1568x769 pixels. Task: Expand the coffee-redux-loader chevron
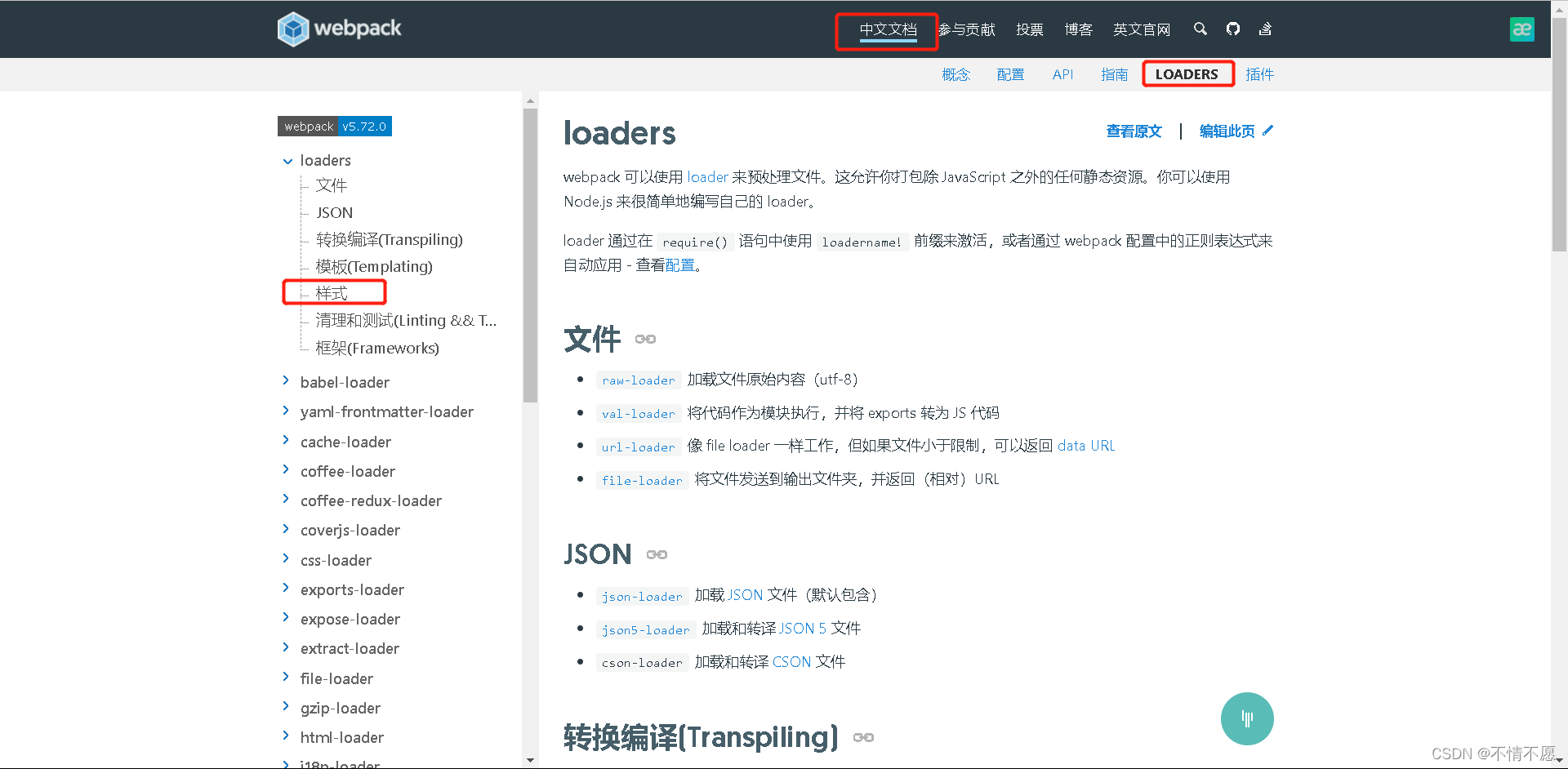pyautogui.click(x=286, y=499)
